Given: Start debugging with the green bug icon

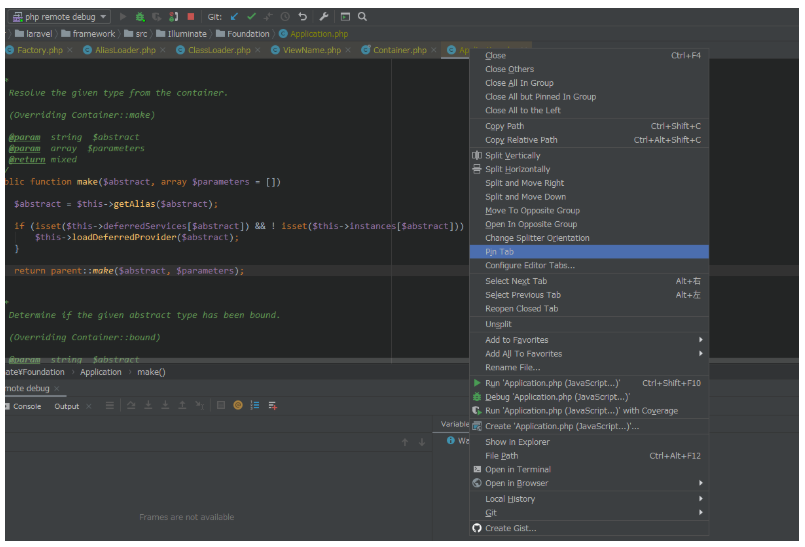Looking at the screenshot, I should [140, 16].
